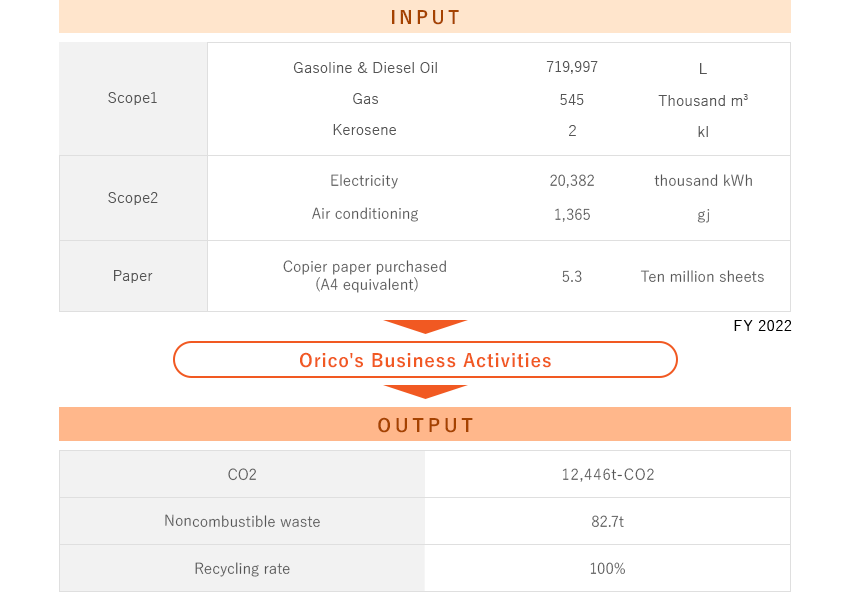Click the Scope1 row label
This screenshot has width=850, height=592.
click(133, 98)
